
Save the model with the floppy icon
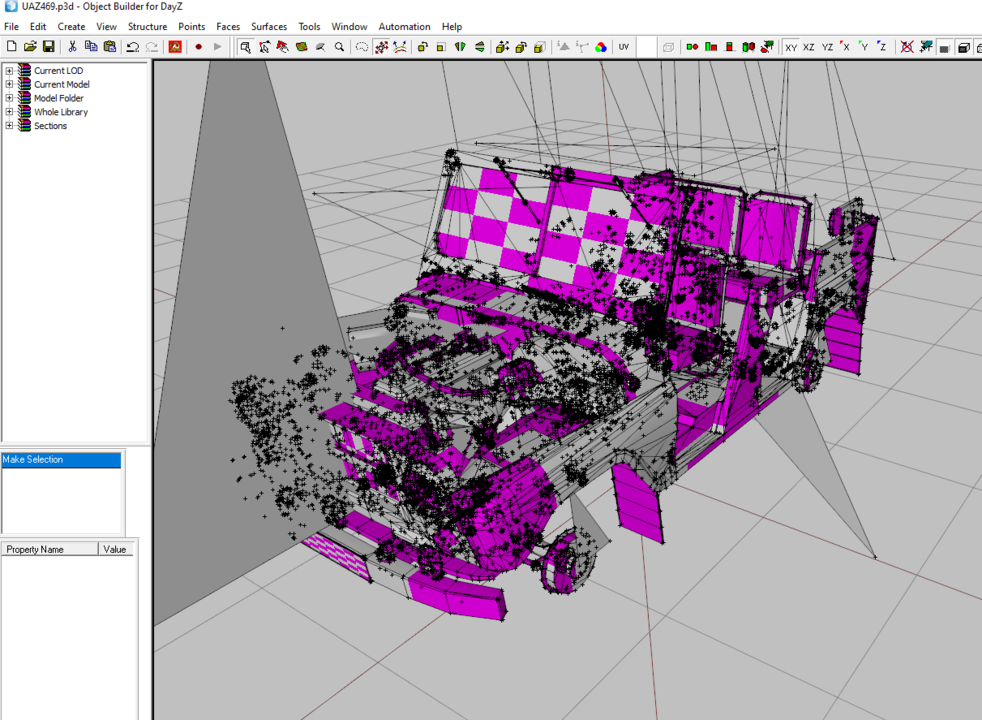(48, 47)
